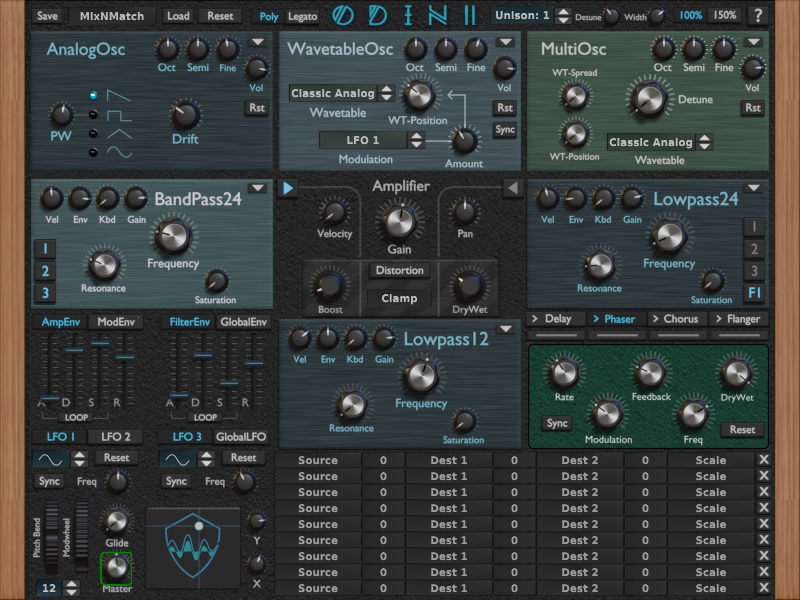This screenshot has width=800, height=600.
Task: Open the MultiOsc type dropdown arrow
Action: tap(754, 42)
